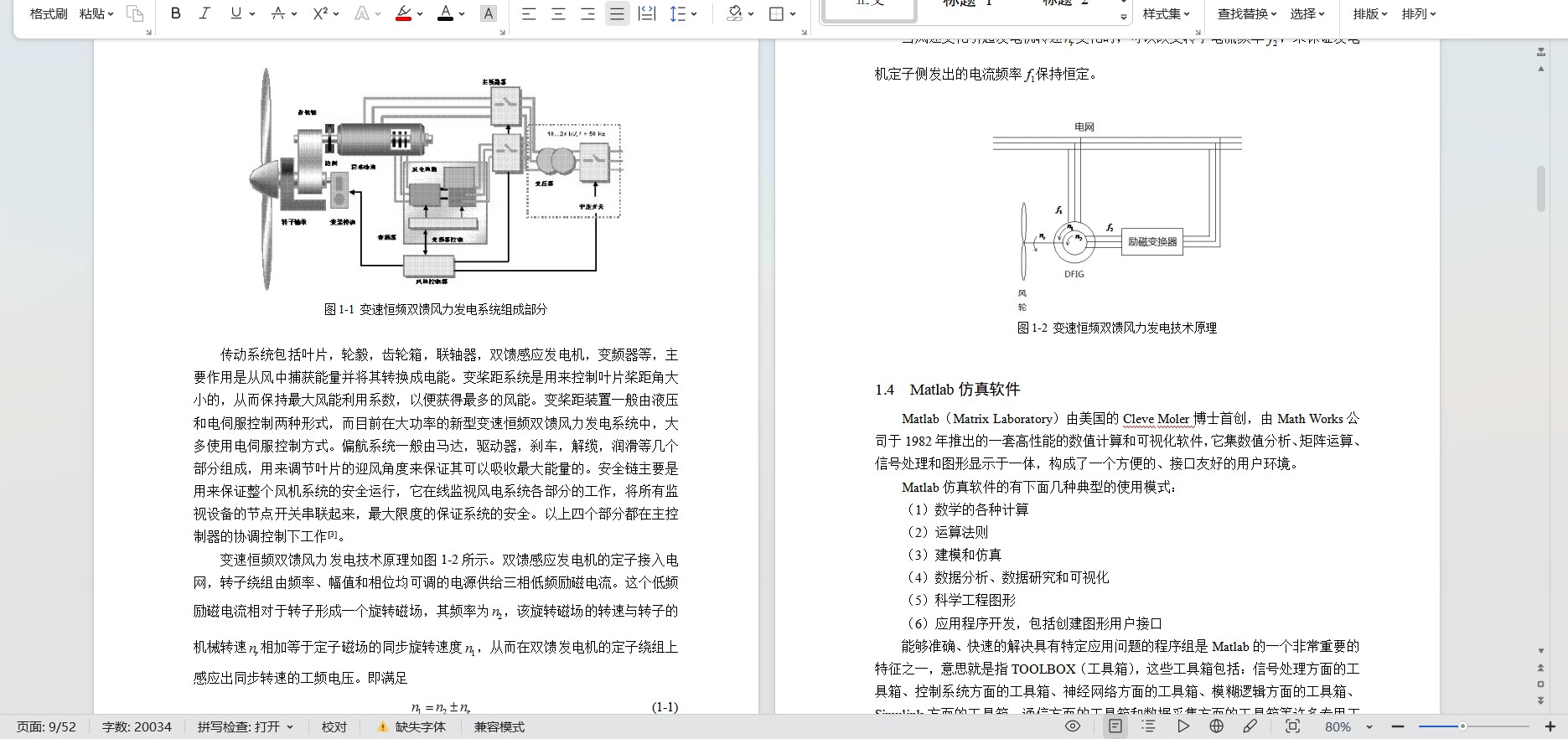Switch to outline view icon
1568x739 pixels.
(x=1149, y=726)
